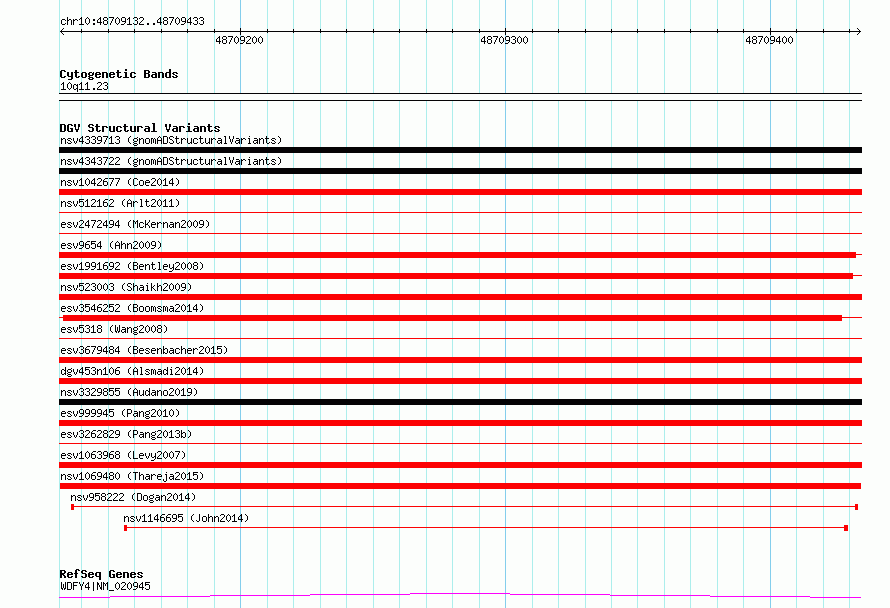Open variant nsv512162 (Arlt2011)
Image resolution: width=890 pixels, height=608 pixels.
pos(120,203)
